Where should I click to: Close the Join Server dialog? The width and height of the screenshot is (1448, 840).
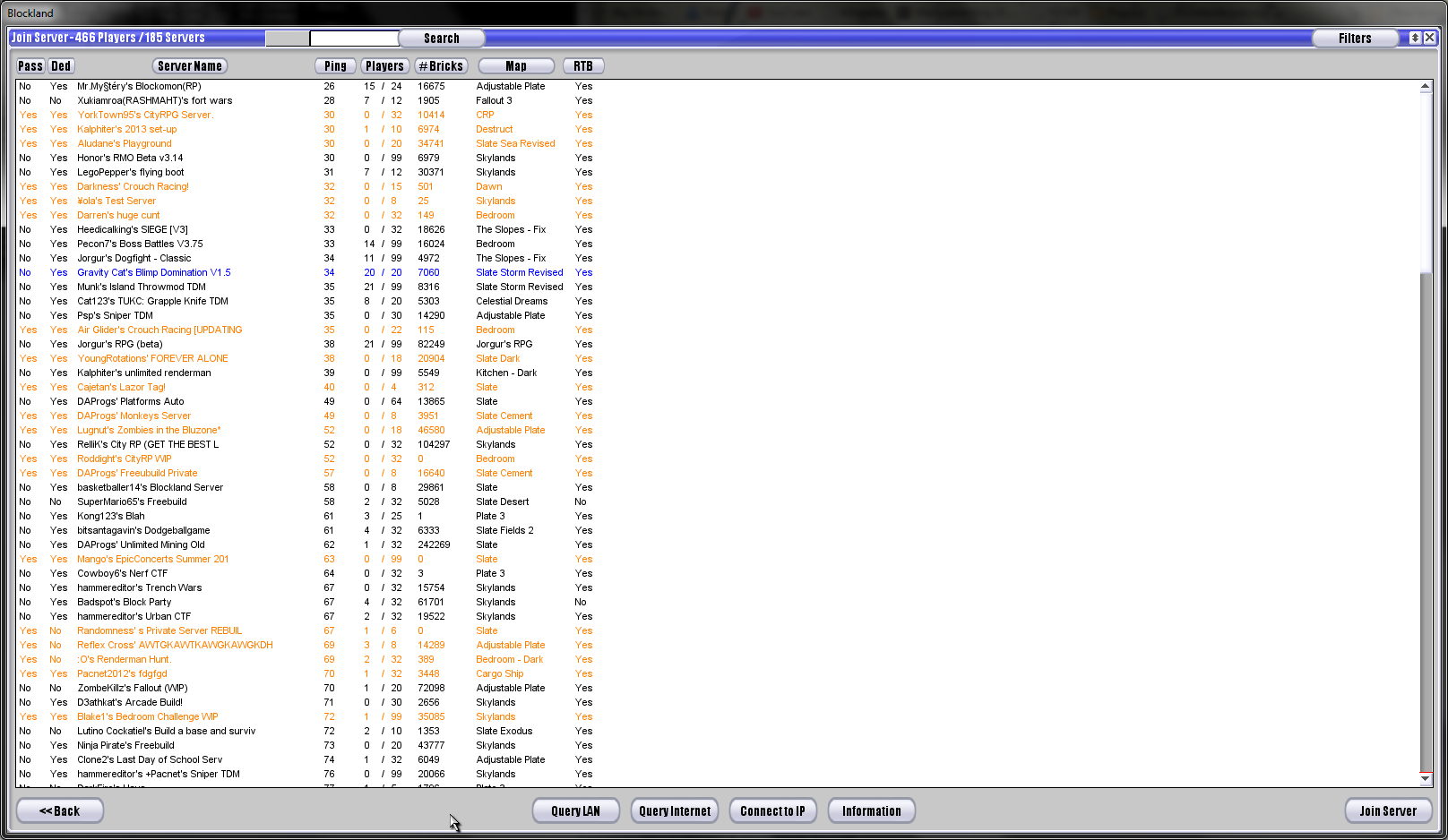[1430, 38]
